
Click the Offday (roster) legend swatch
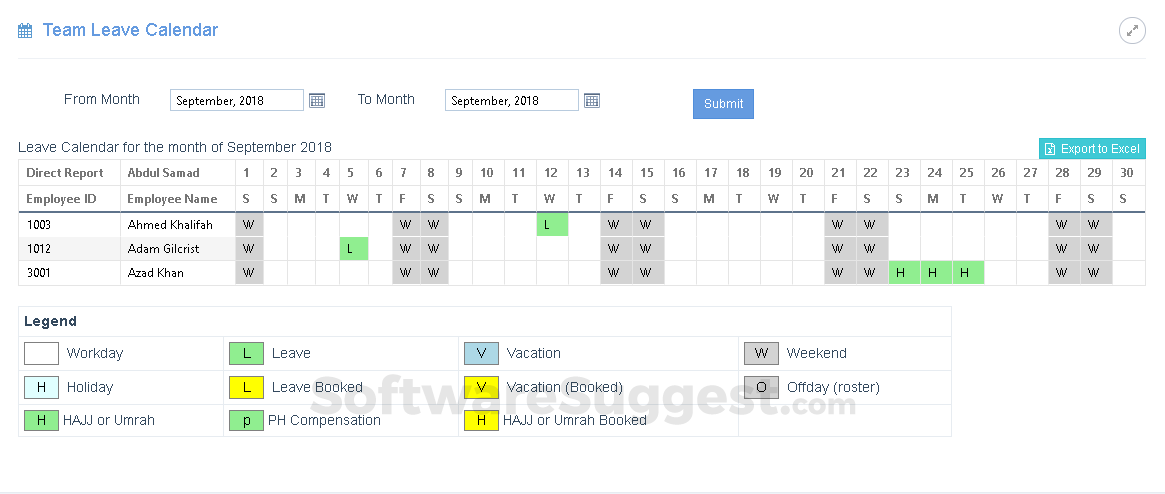point(761,387)
